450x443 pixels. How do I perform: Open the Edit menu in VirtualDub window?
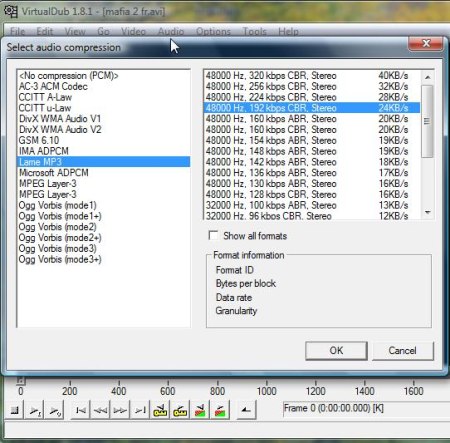click(45, 32)
